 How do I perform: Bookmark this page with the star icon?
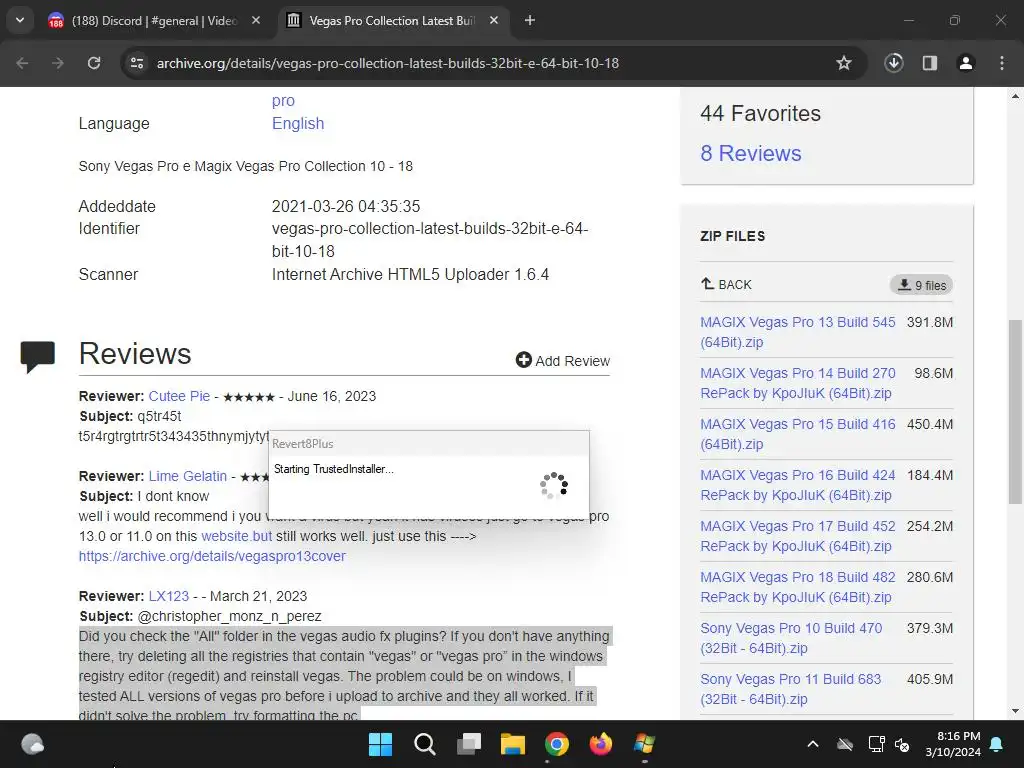tap(844, 63)
